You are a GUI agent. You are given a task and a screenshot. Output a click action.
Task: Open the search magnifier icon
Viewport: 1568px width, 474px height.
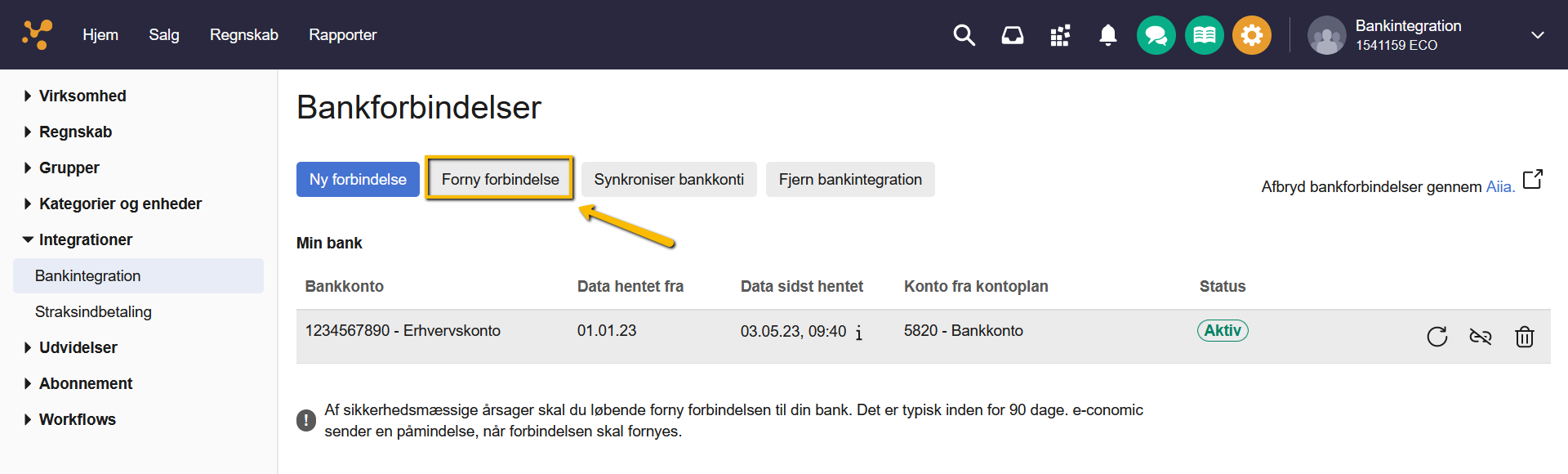pos(964,35)
